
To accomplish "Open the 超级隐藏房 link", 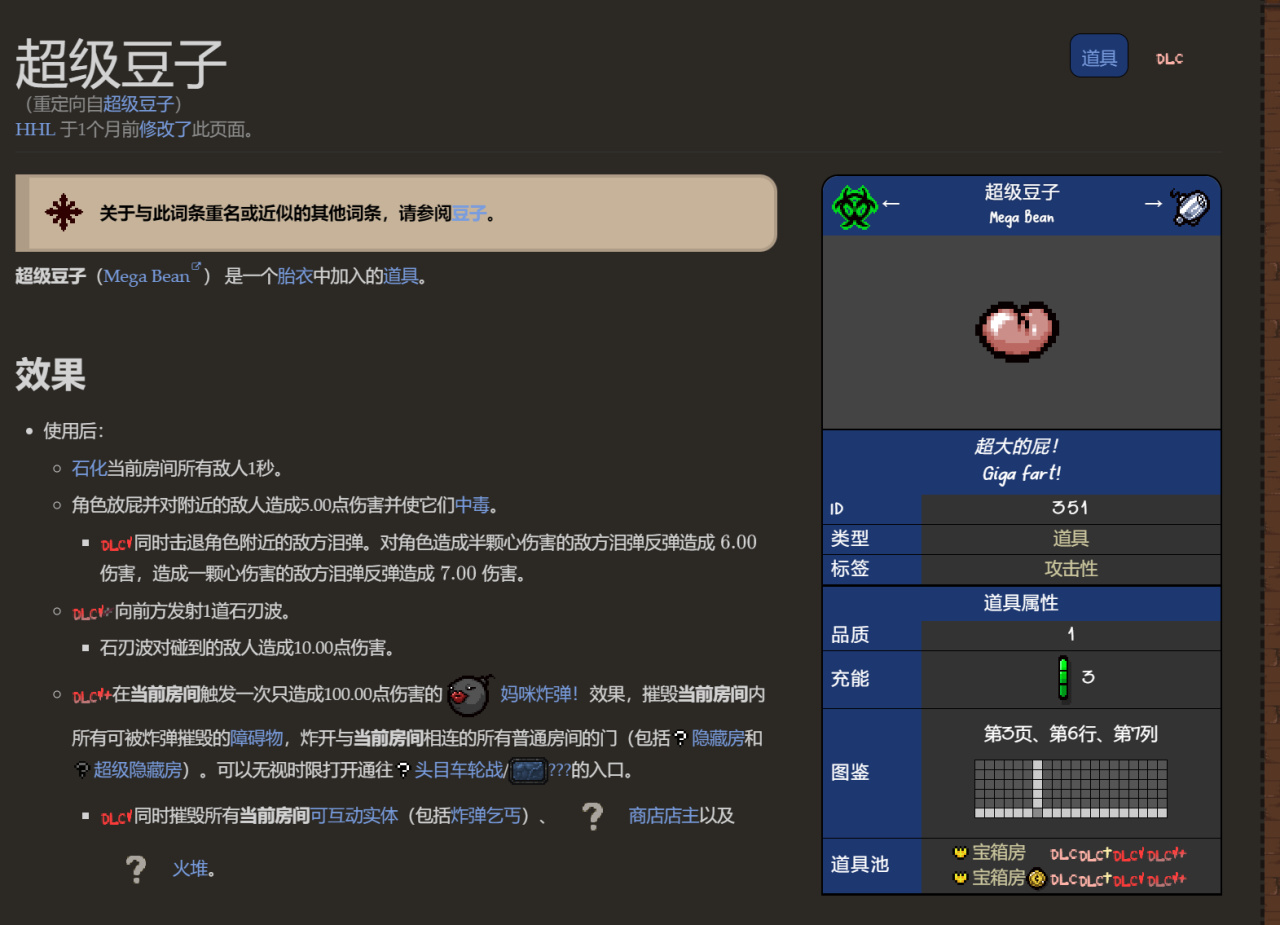I will tap(137, 770).
